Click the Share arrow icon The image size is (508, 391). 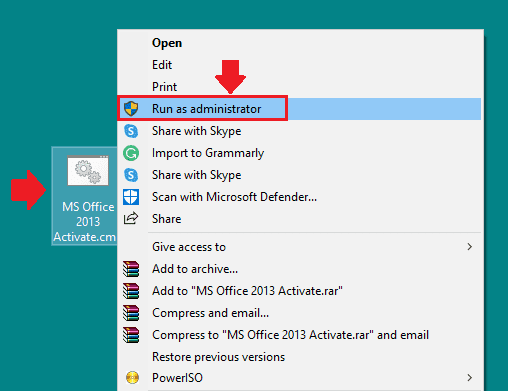pos(131,219)
